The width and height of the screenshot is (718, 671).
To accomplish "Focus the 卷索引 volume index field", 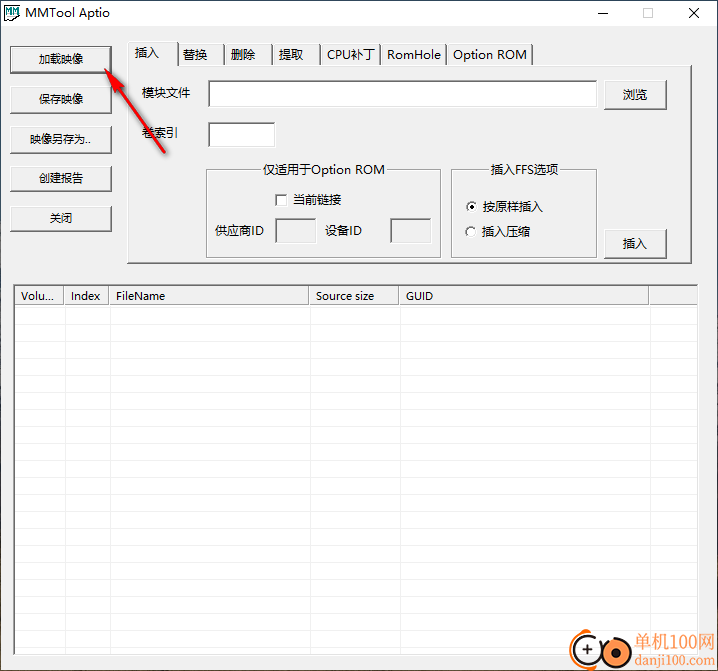I will click(241, 135).
